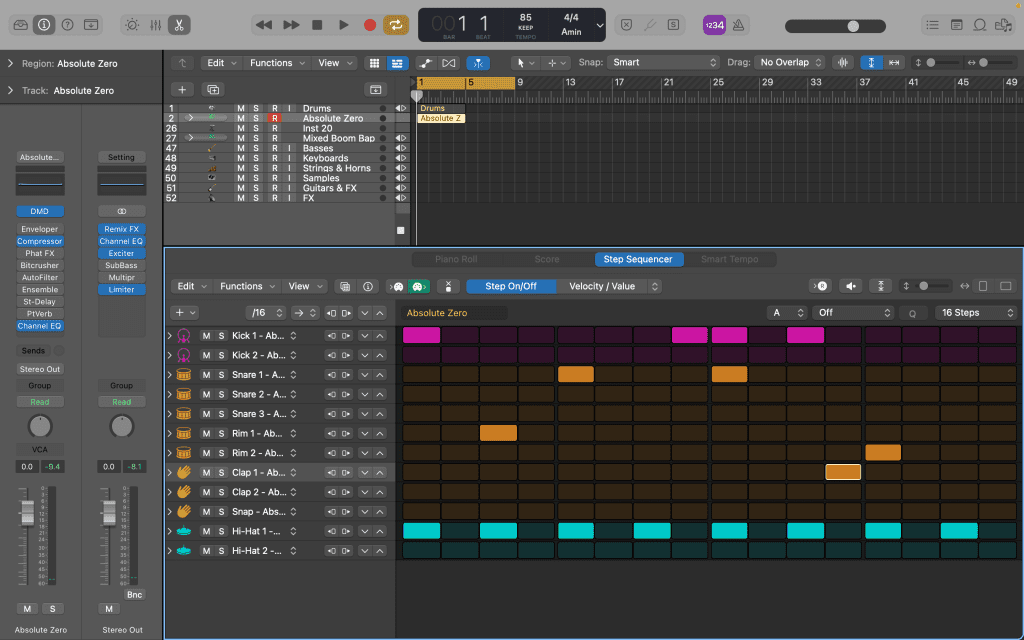
Task: Open the Snap dropdown set to Smart
Action: 663,63
